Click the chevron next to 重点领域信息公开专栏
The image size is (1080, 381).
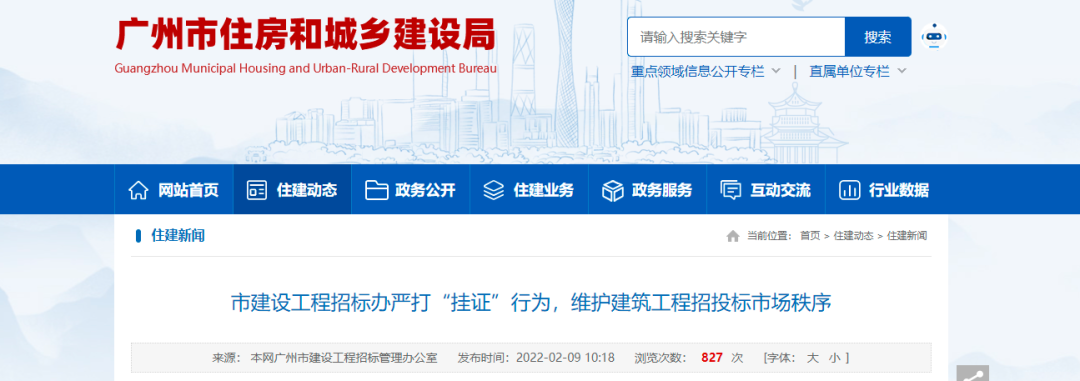[776, 71]
